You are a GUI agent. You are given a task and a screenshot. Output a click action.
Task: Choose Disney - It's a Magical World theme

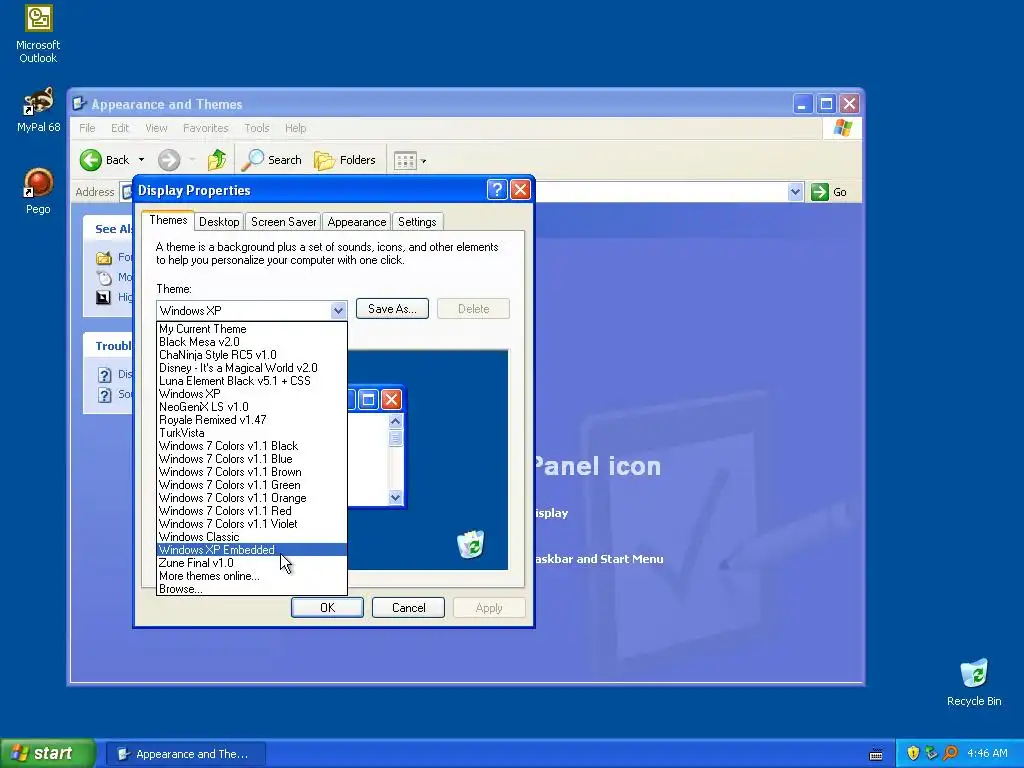pyautogui.click(x=252, y=368)
